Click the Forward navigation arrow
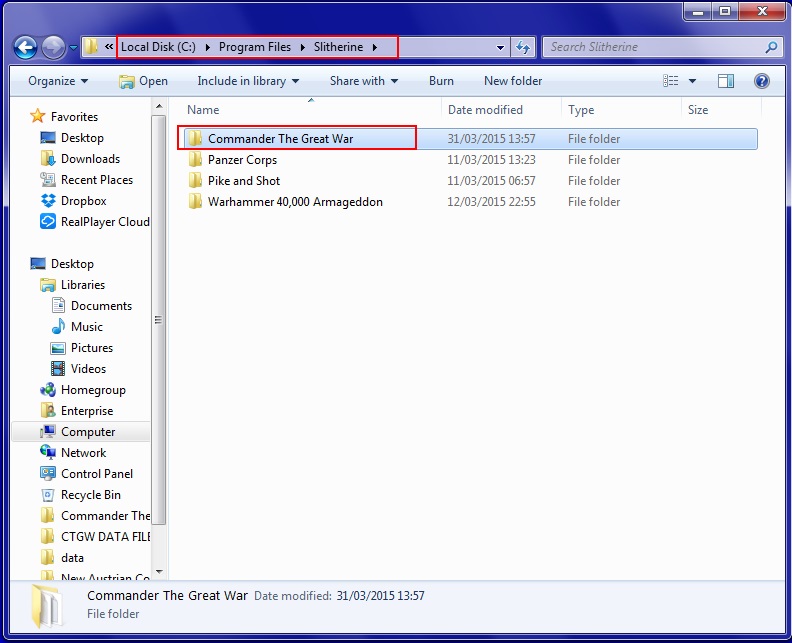The height and width of the screenshot is (643, 792). (x=53, y=47)
